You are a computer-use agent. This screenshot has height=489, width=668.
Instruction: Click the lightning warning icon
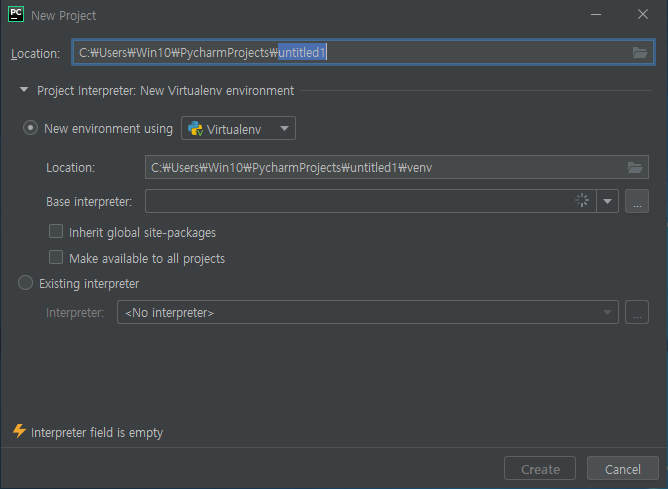pyautogui.click(x=19, y=431)
